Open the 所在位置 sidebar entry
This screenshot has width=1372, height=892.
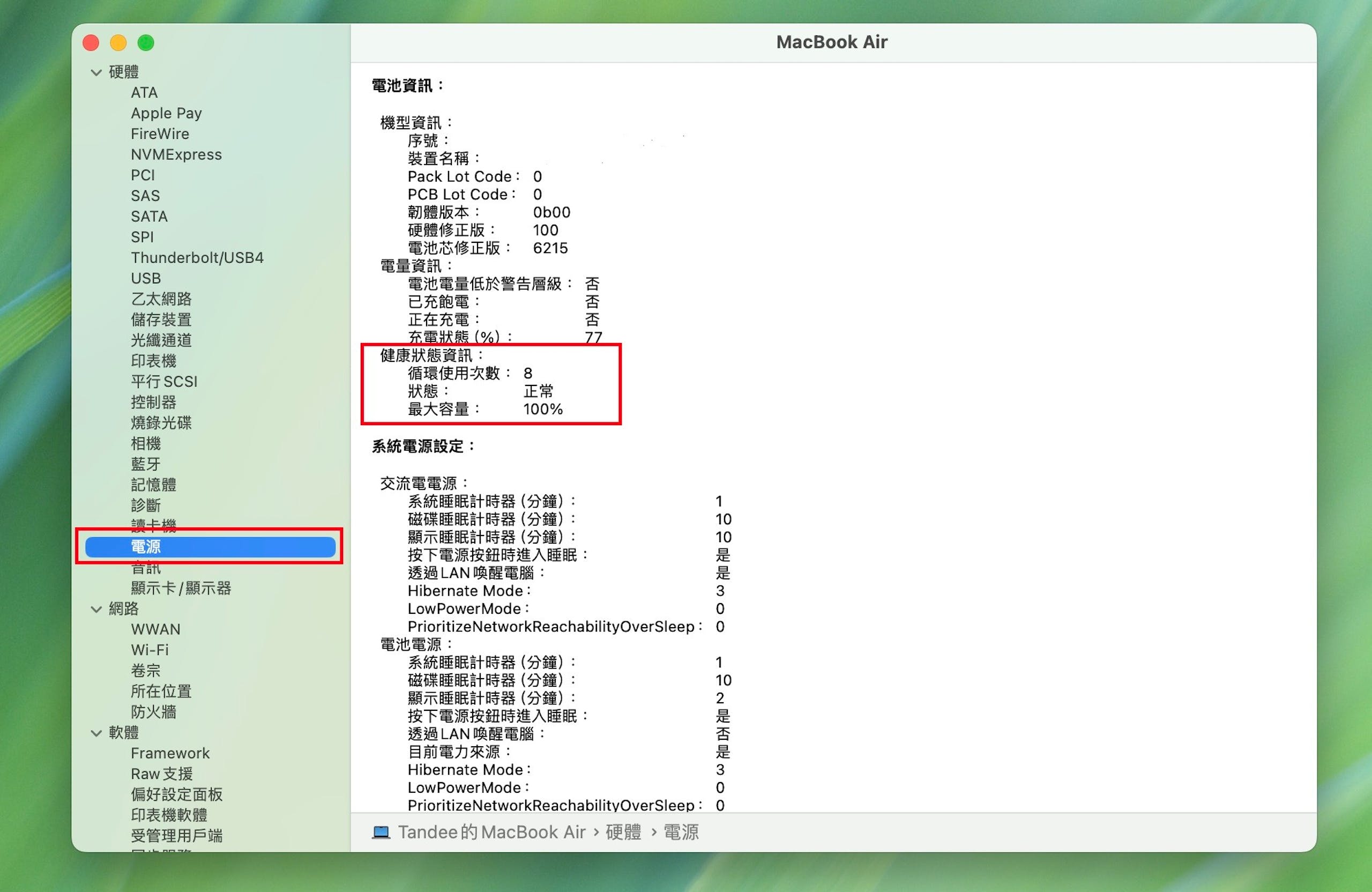(x=161, y=692)
